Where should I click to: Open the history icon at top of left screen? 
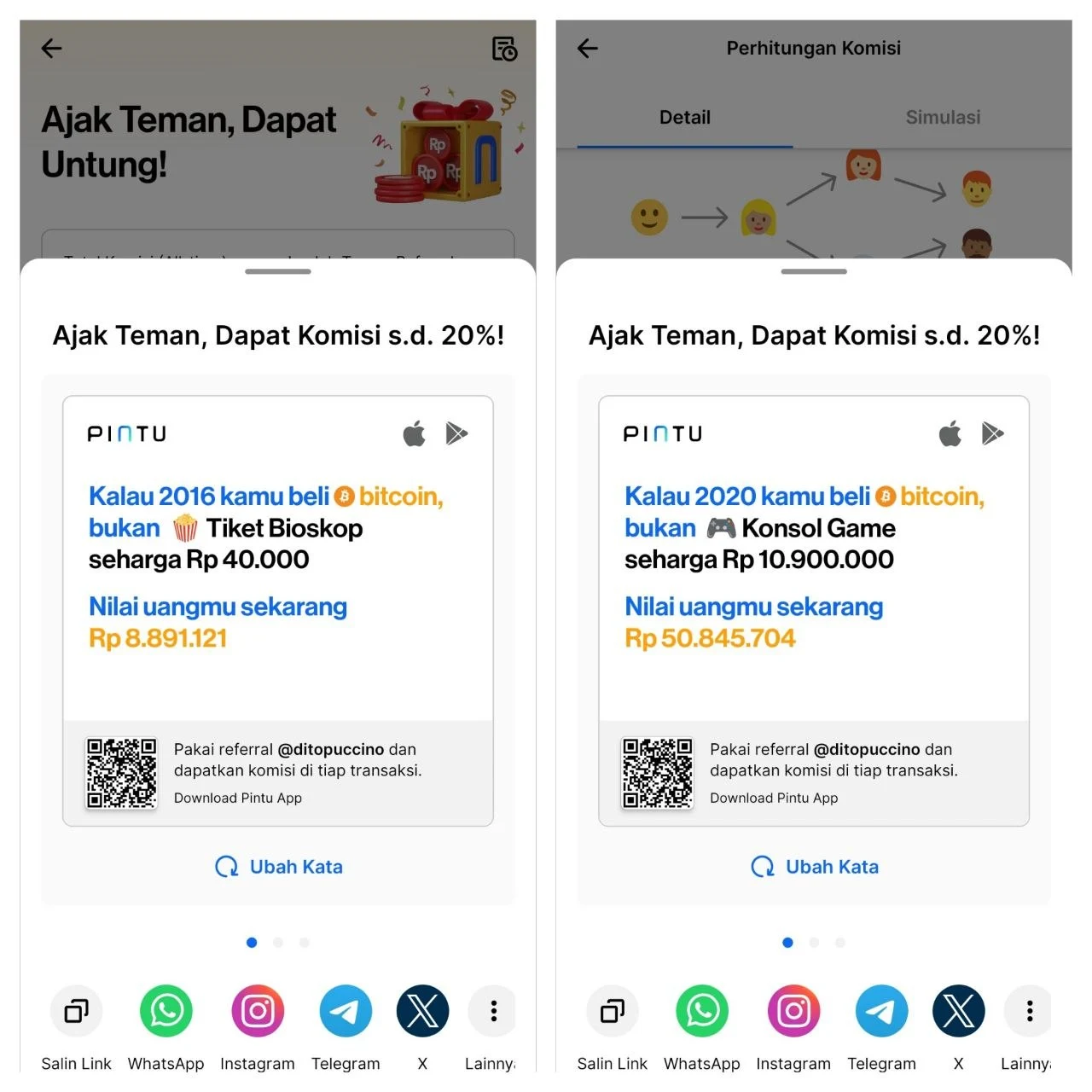(504, 49)
